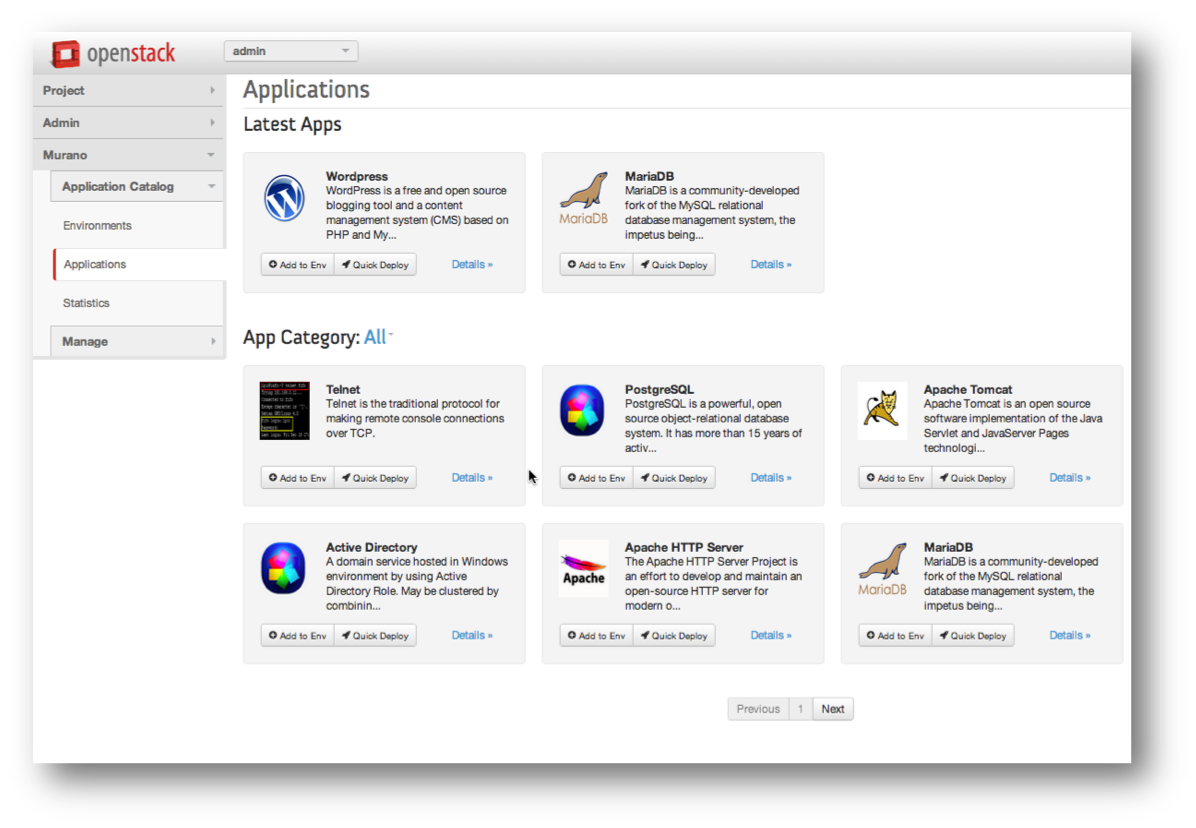The width and height of the screenshot is (1196, 828).
Task: Open Environments in the sidebar
Action: [97, 226]
